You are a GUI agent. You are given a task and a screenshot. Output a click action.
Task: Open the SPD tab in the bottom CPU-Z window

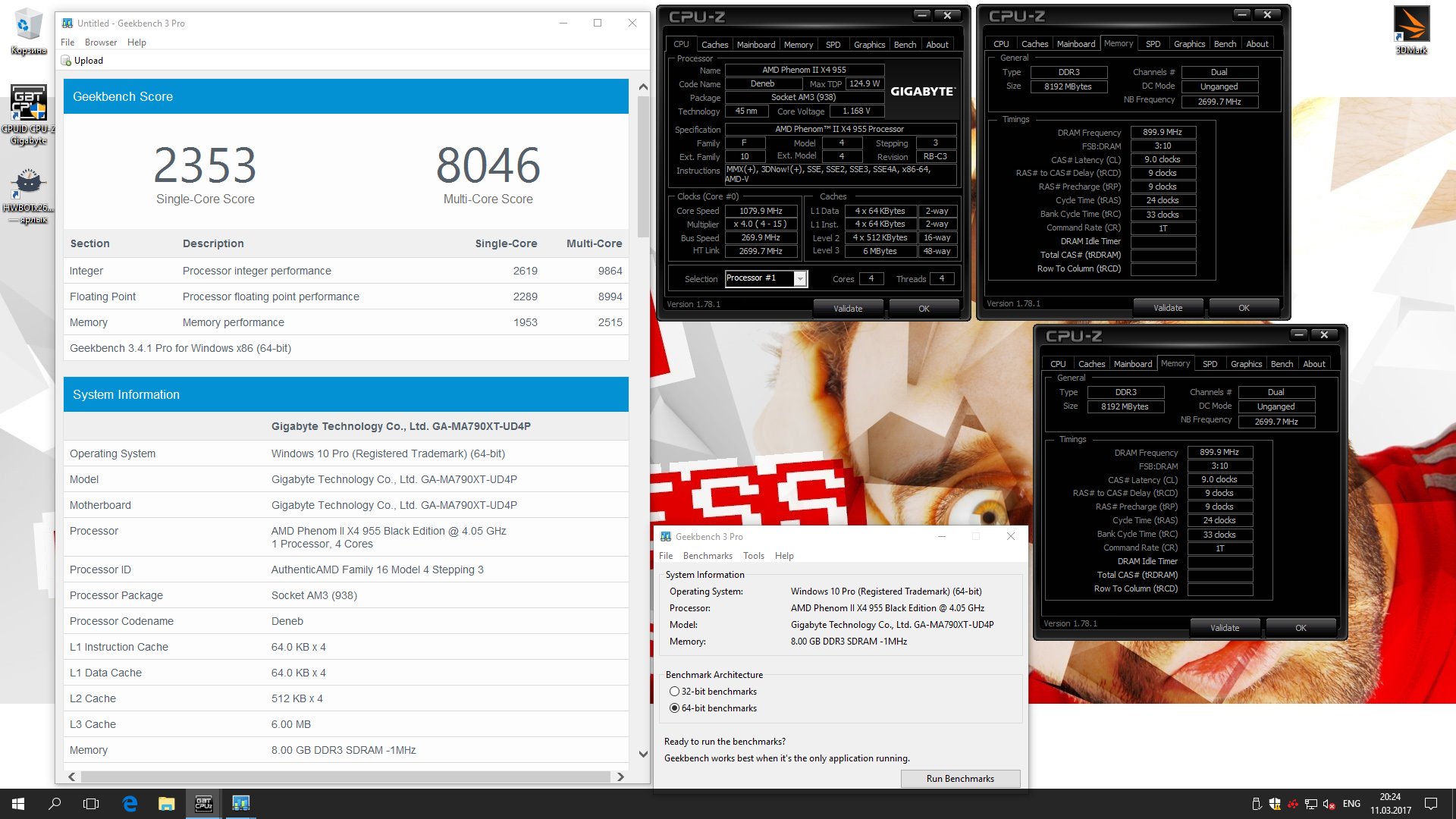click(1210, 364)
